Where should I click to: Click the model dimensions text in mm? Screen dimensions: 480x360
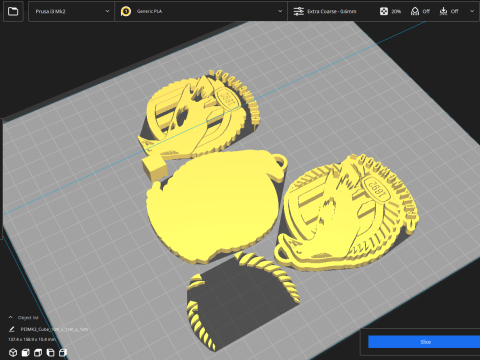(x=32, y=339)
